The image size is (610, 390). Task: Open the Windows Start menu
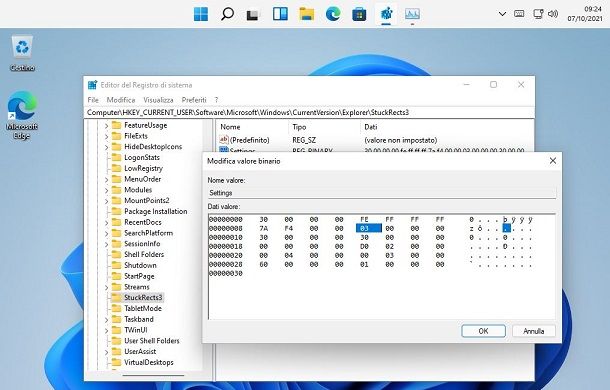(x=201, y=14)
